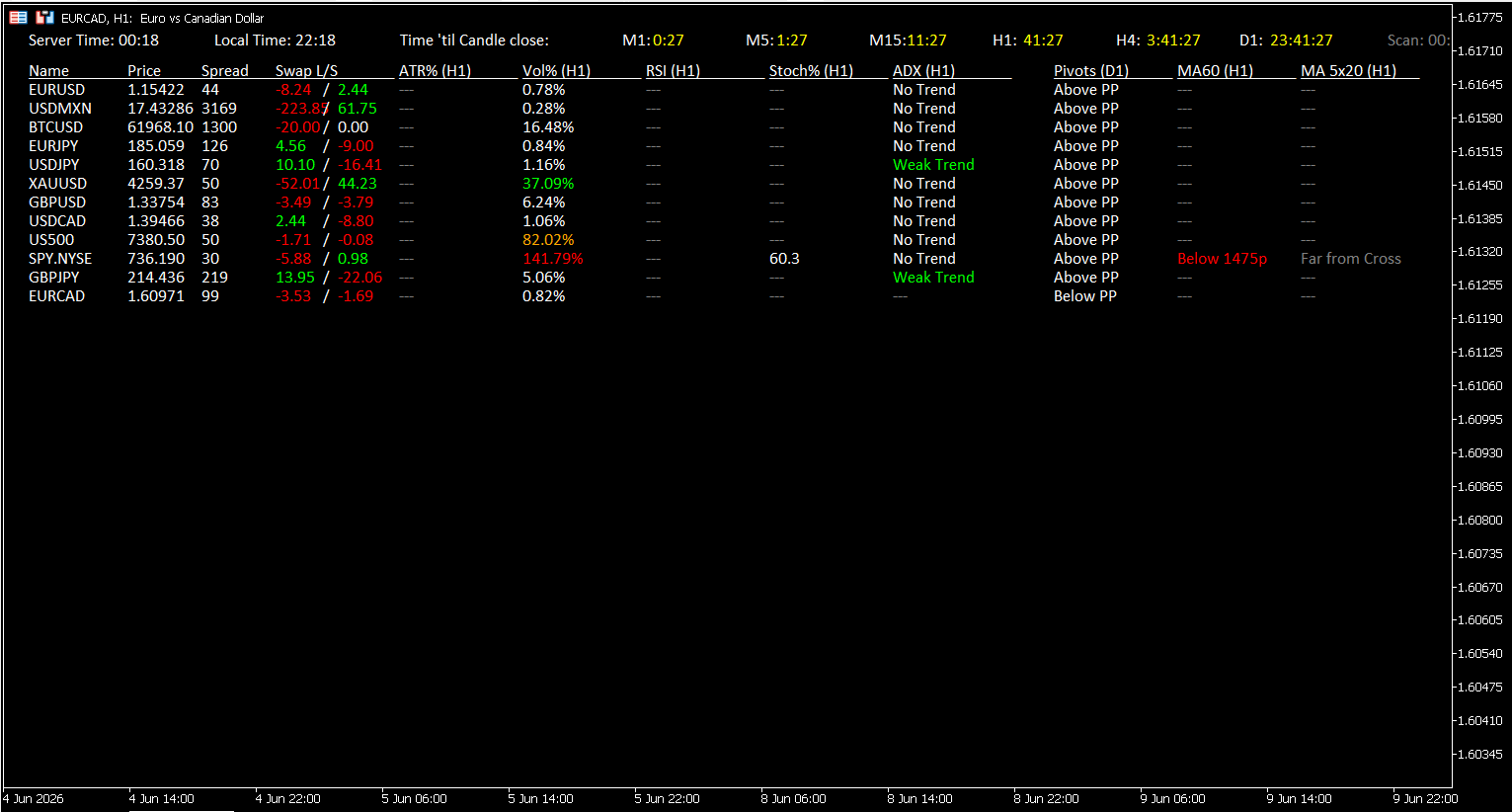This screenshot has height=812, width=1512.
Task: Select the EURCAD symbol name in the table
Action: [x=56, y=295]
